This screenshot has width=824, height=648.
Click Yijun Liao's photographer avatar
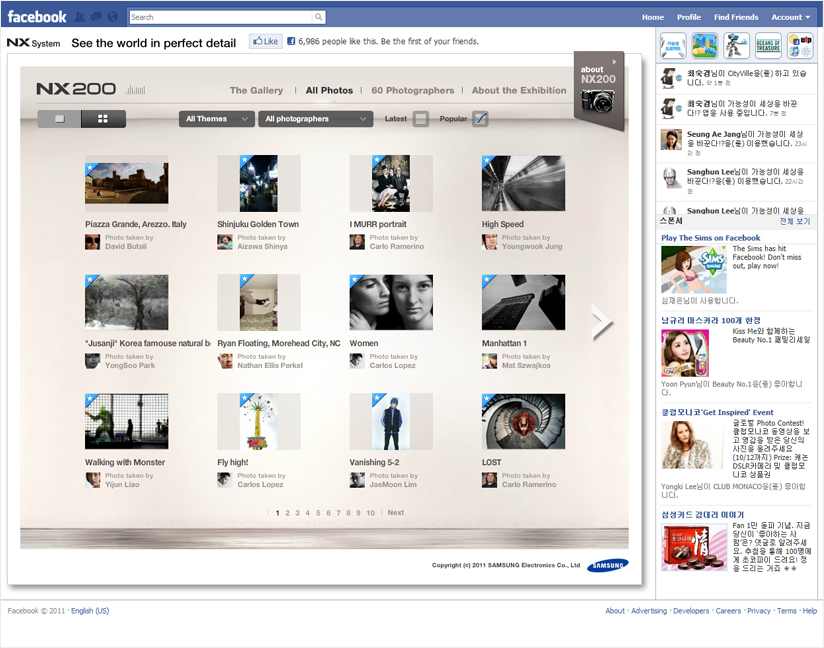[x=92, y=480]
